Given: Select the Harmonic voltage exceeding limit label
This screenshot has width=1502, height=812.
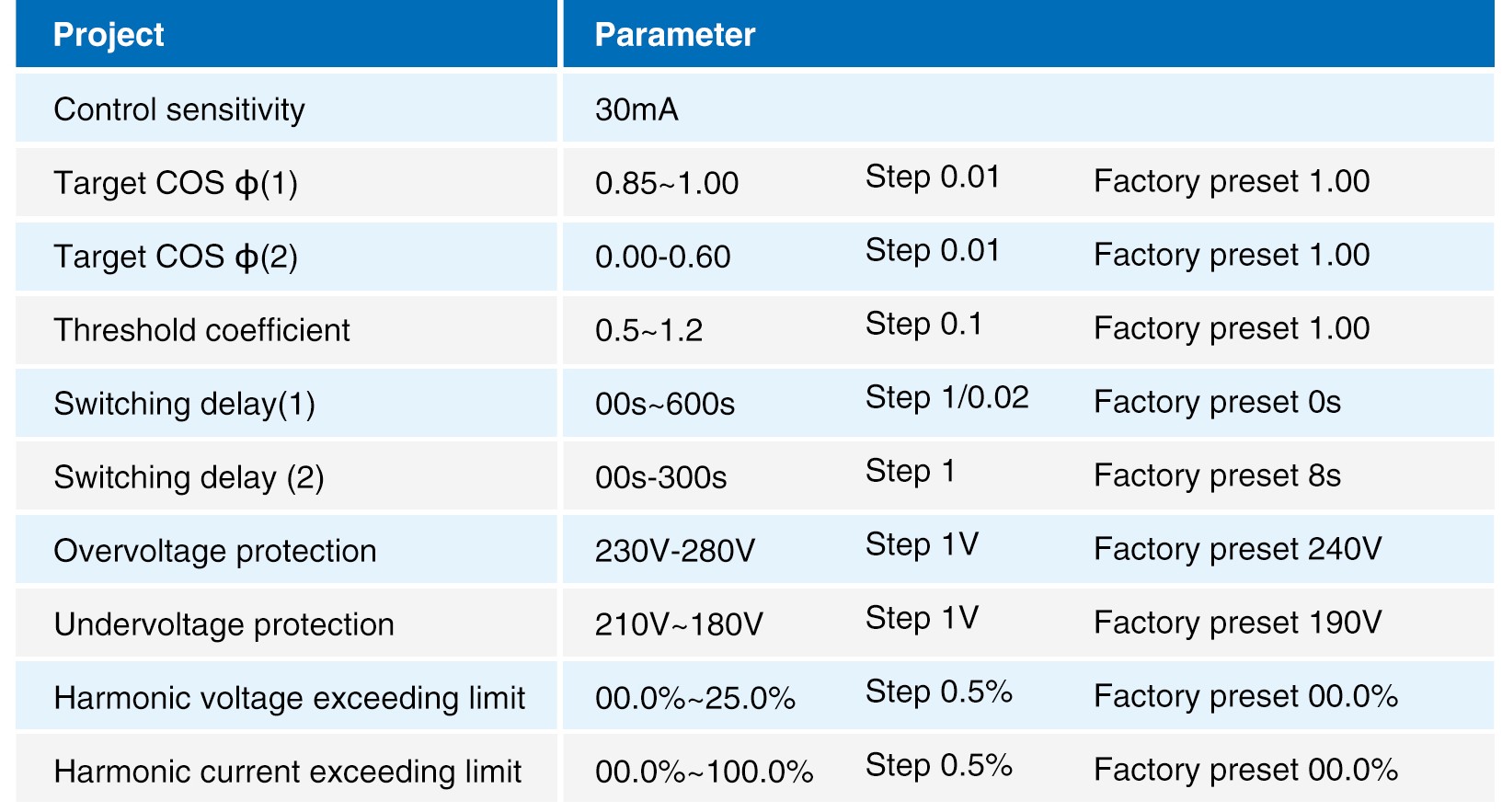Looking at the screenshot, I should coord(289,698).
